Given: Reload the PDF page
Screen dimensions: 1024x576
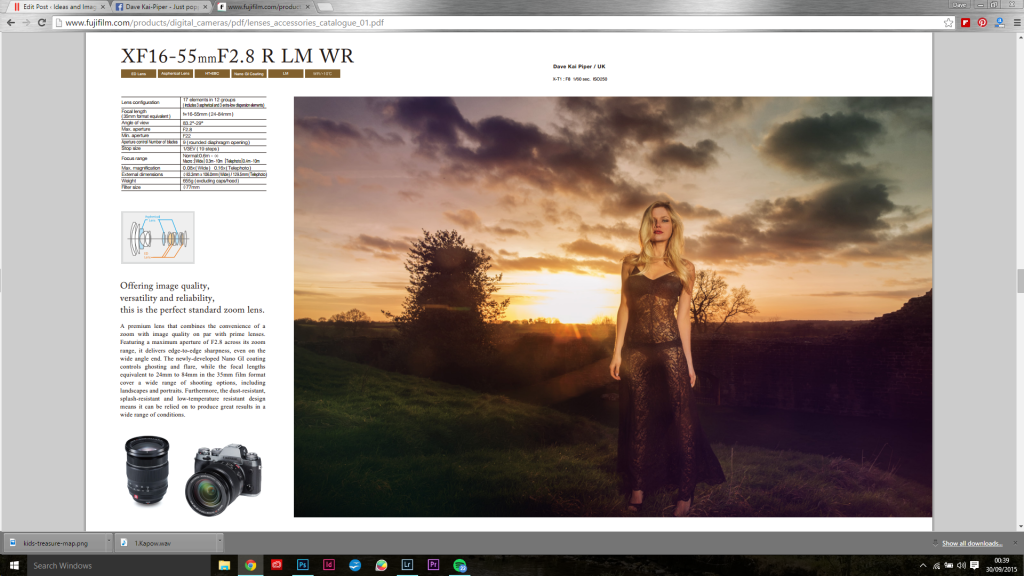Looking at the screenshot, I should [x=42, y=23].
